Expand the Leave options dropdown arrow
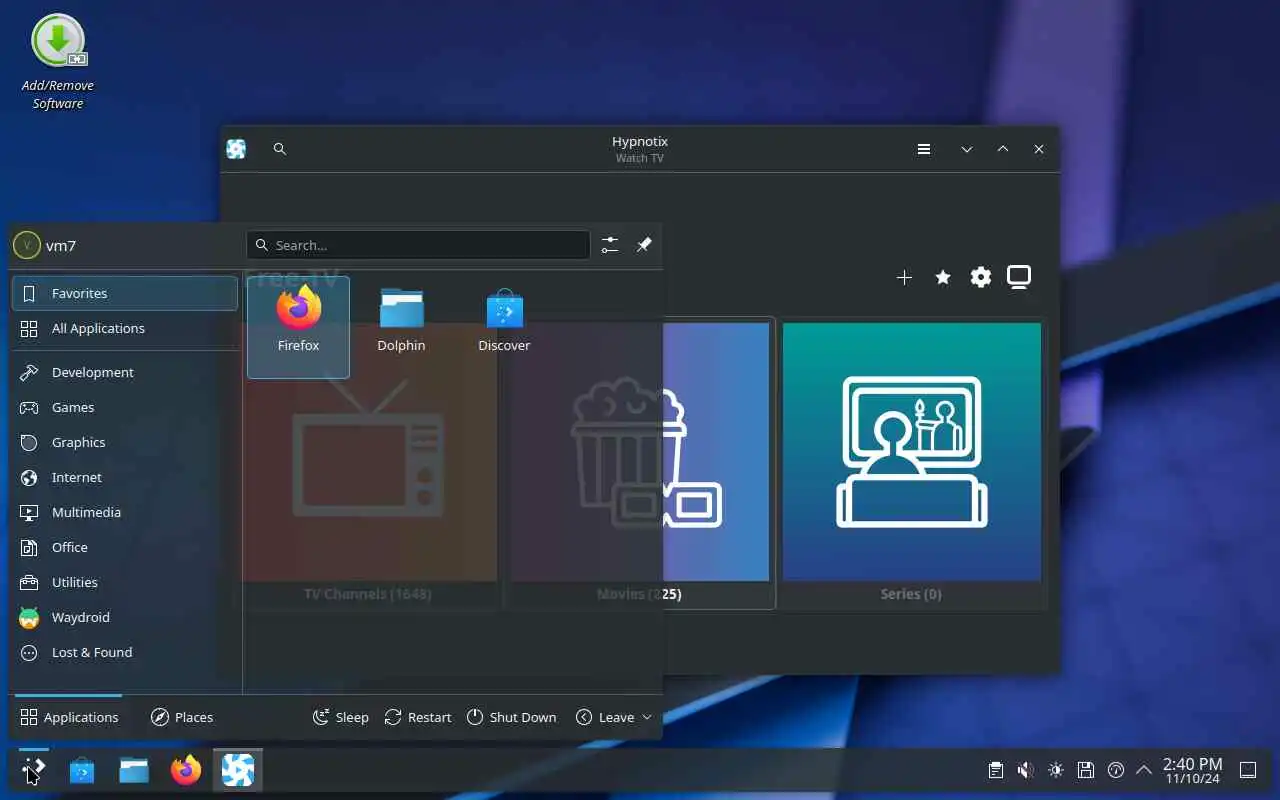This screenshot has height=800, width=1280. click(x=647, y=717)
